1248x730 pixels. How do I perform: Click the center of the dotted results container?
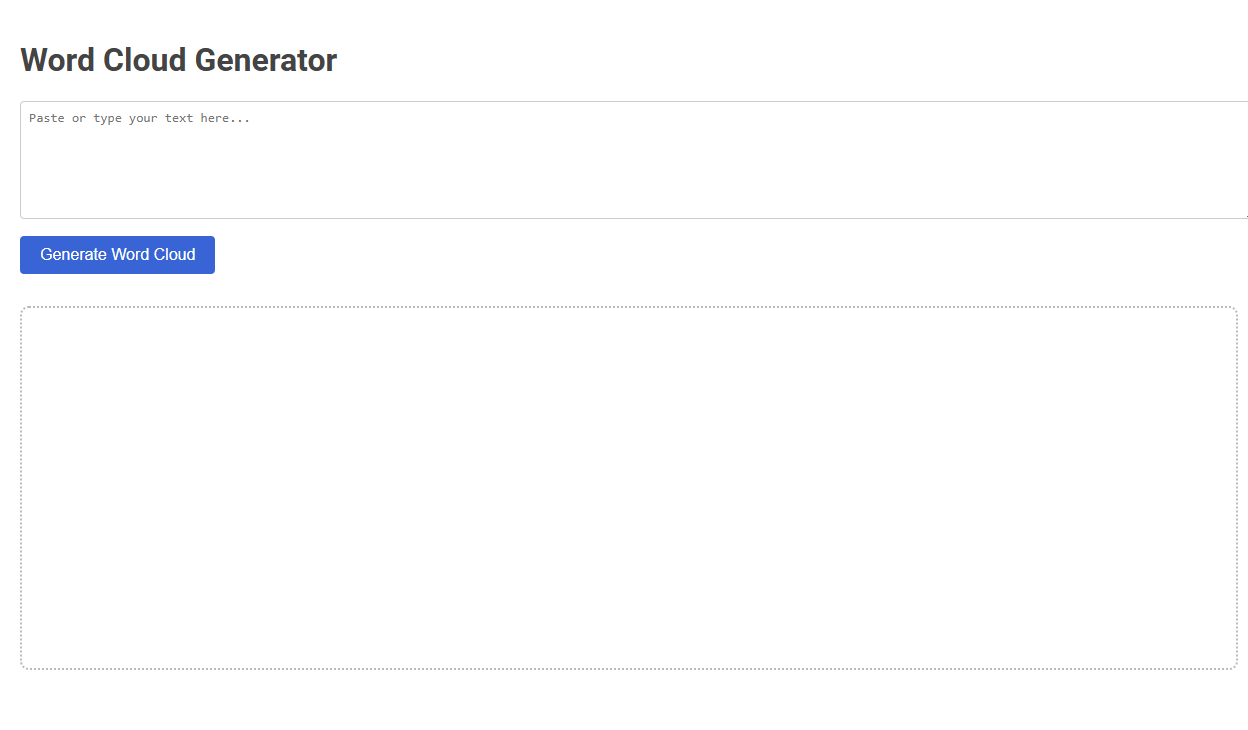[x=628, y=487]
